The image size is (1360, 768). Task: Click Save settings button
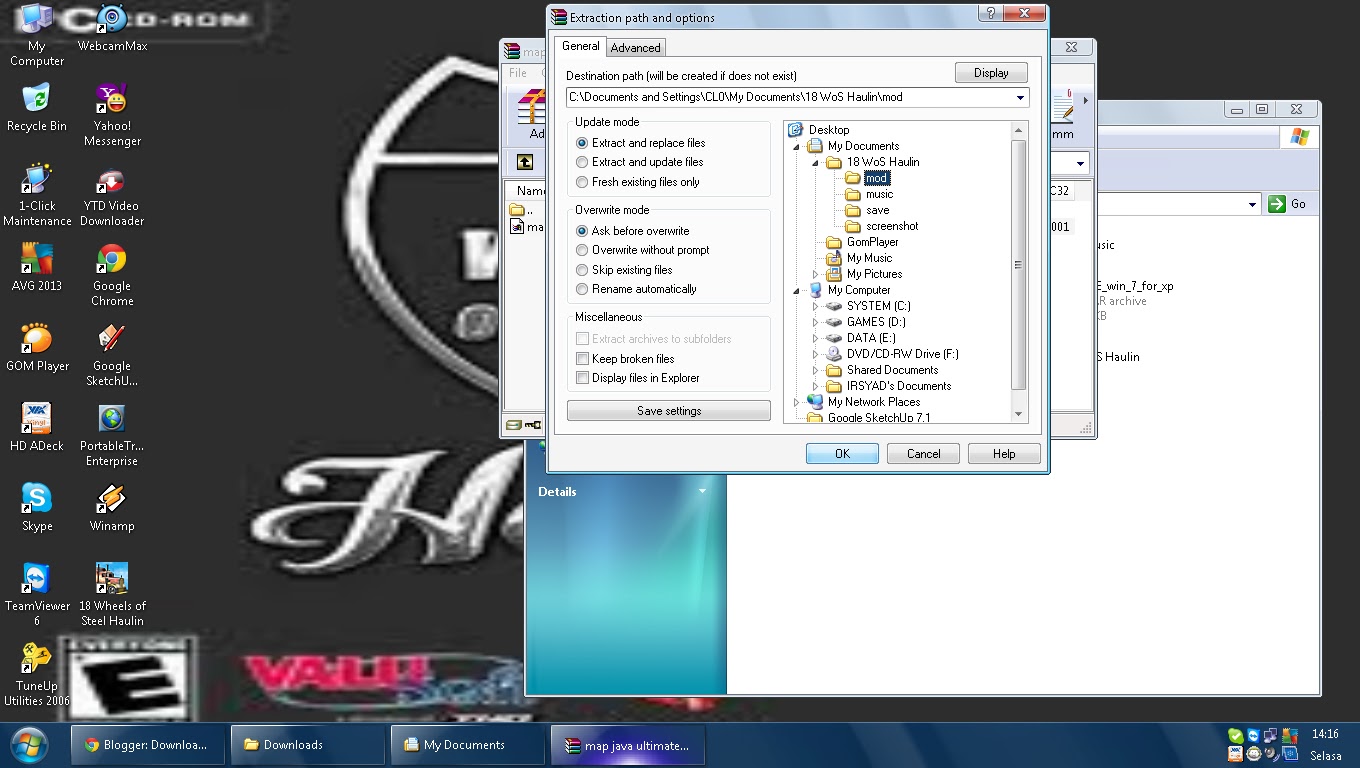tap(669, 411)
